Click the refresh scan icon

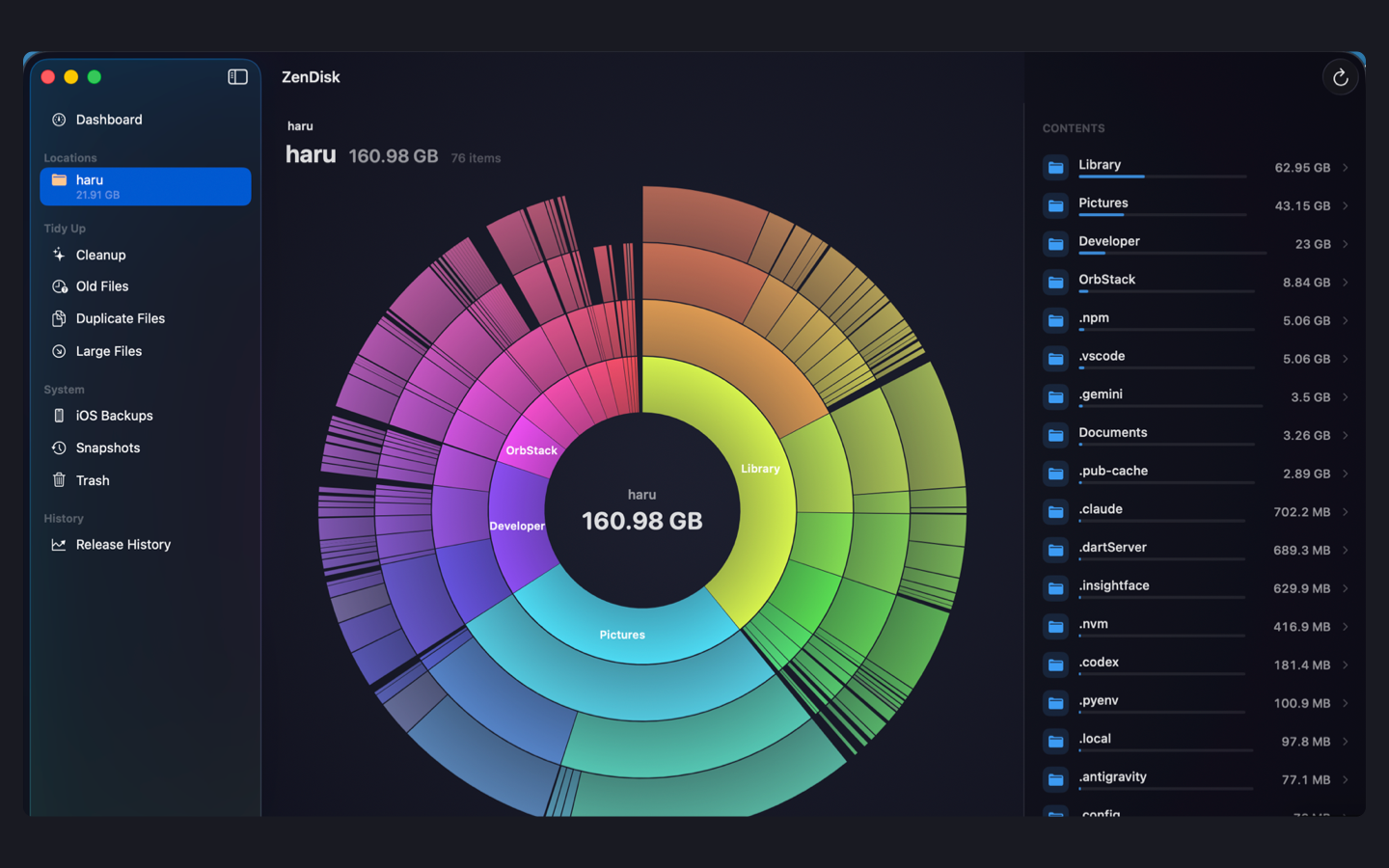point(1340,78)
